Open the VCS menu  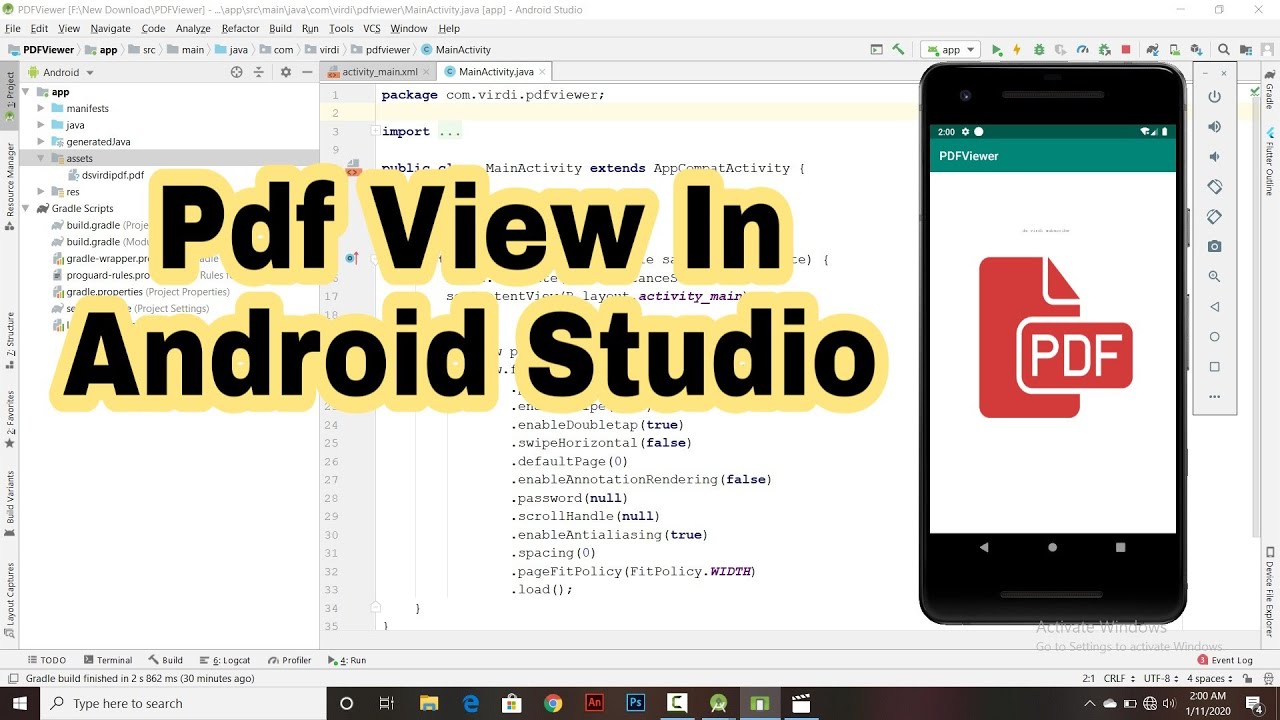(372, 29)
